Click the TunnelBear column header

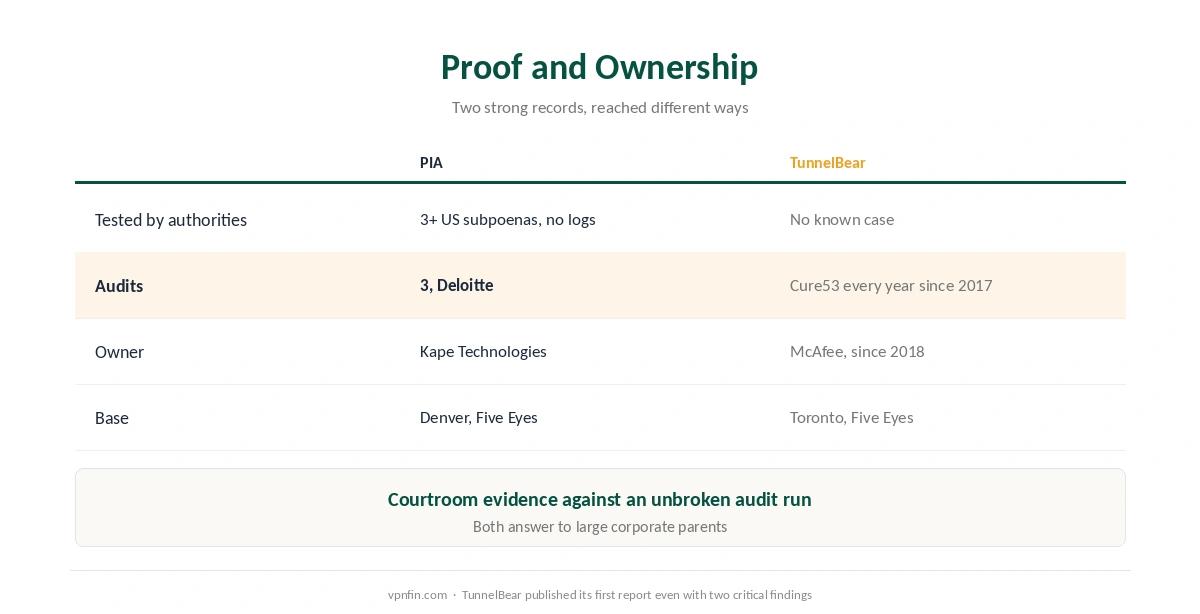[827, 163]
